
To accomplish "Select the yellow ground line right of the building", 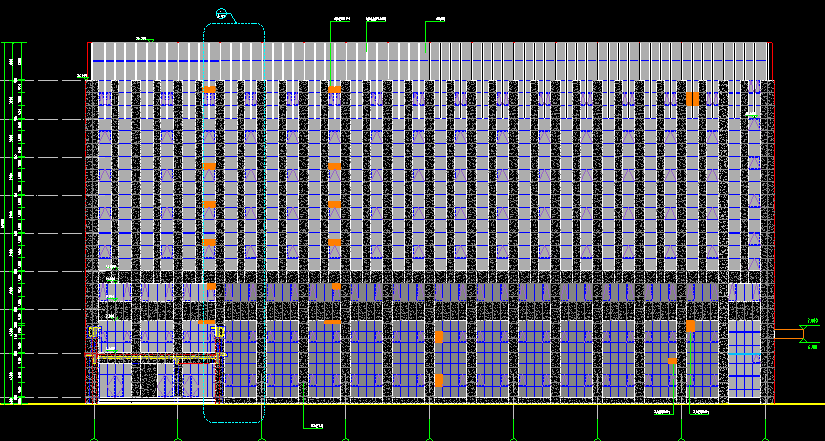I will 800,404.
